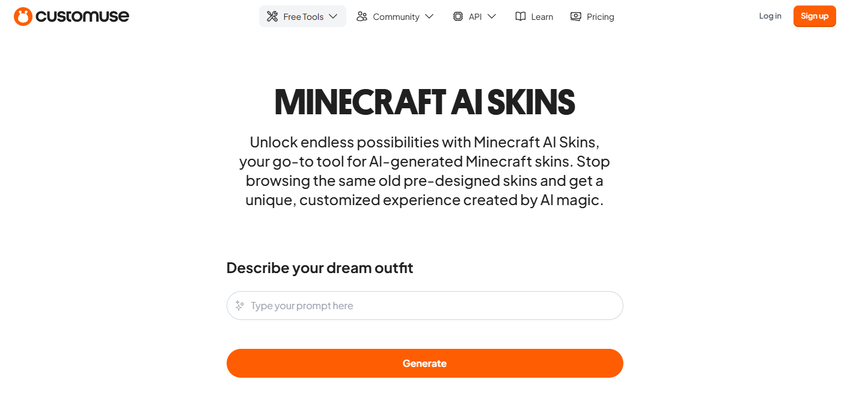
Task: Click the orange Customuse logo icon
Action: point(23,16)
